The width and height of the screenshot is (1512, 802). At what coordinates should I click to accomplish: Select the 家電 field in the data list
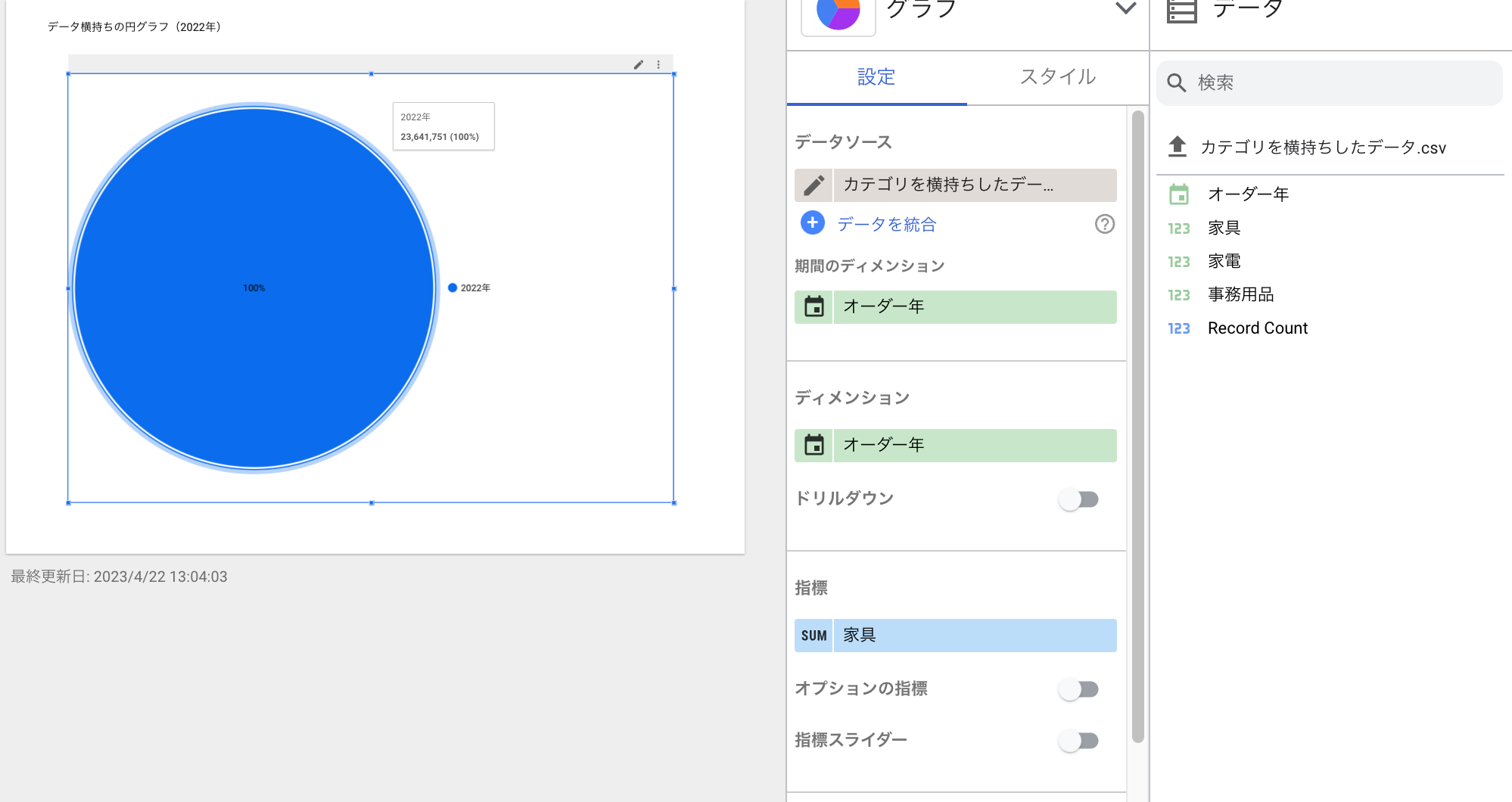pyautogui.click(x=1224, y=261)
